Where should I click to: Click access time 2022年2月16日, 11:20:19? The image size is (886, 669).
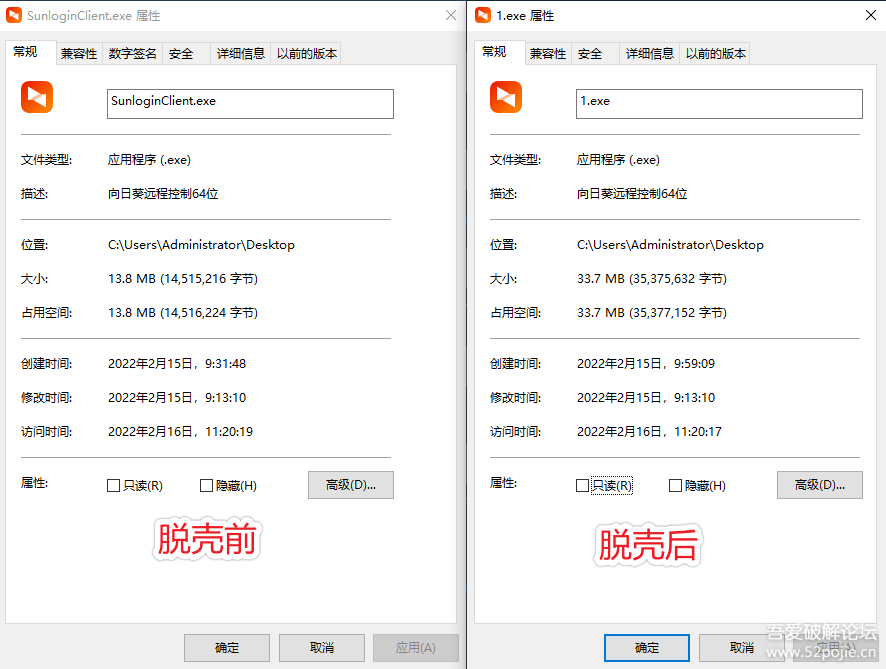tap(180, 432)
